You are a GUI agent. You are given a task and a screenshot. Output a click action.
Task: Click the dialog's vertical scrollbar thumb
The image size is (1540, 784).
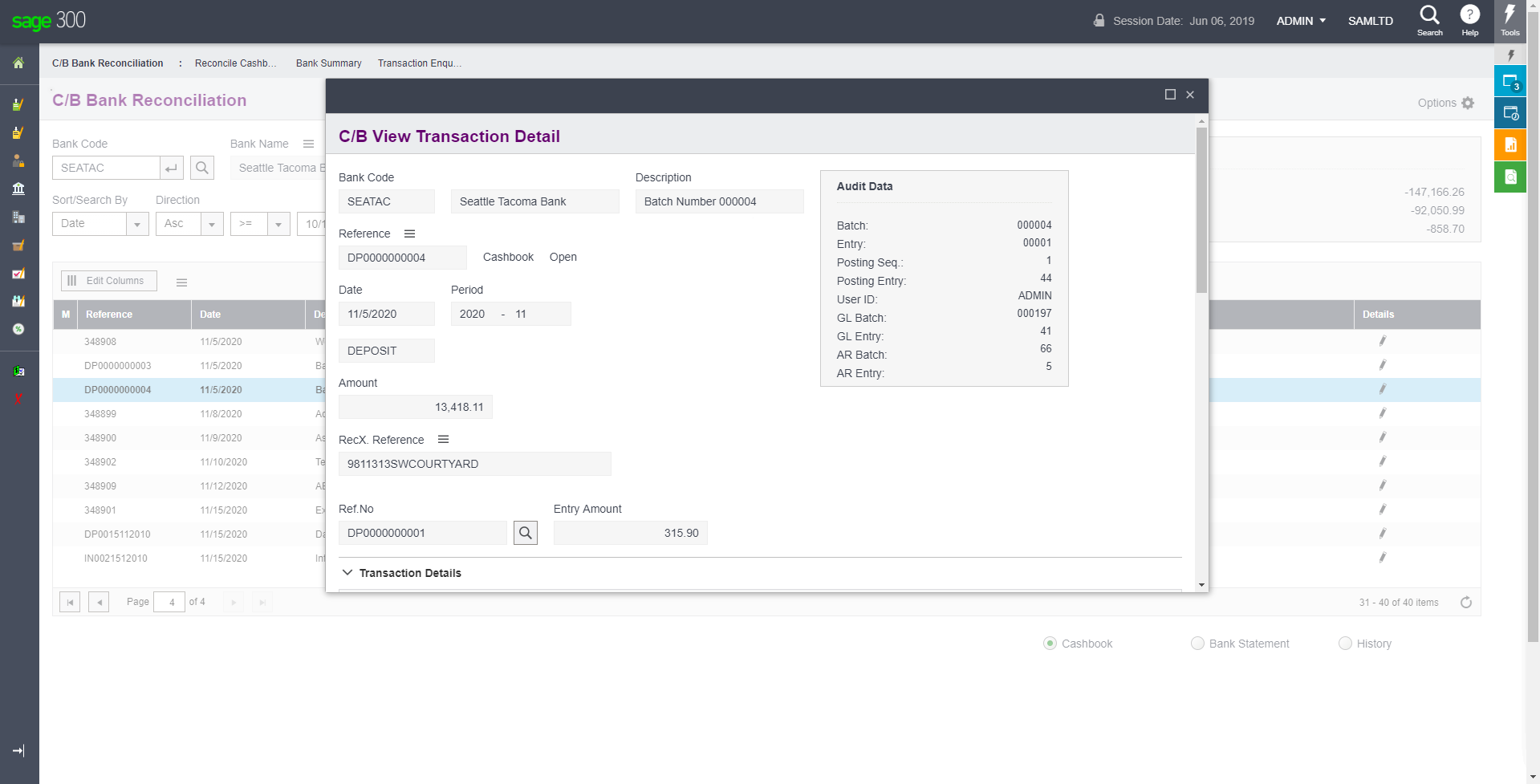coord(1201,209)
